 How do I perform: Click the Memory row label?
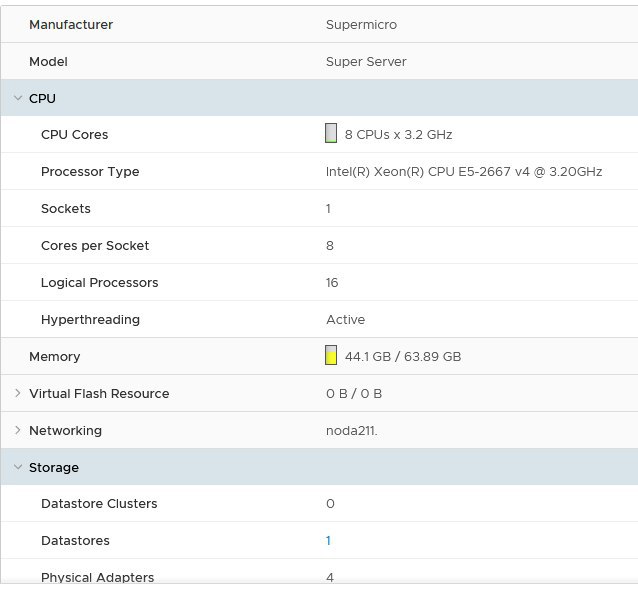(55, 356)
